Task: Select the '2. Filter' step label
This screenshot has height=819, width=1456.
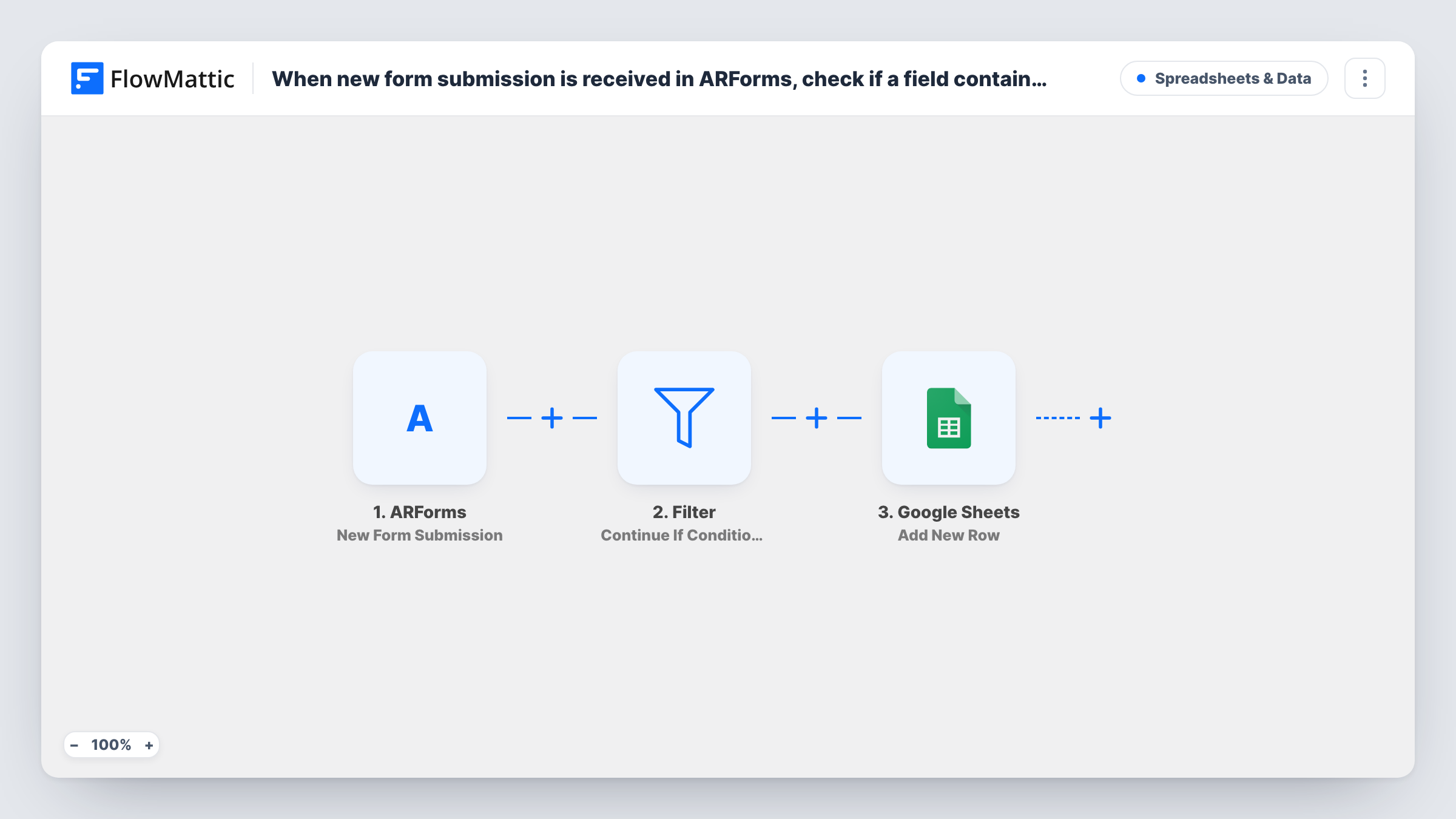Action: 684,512
